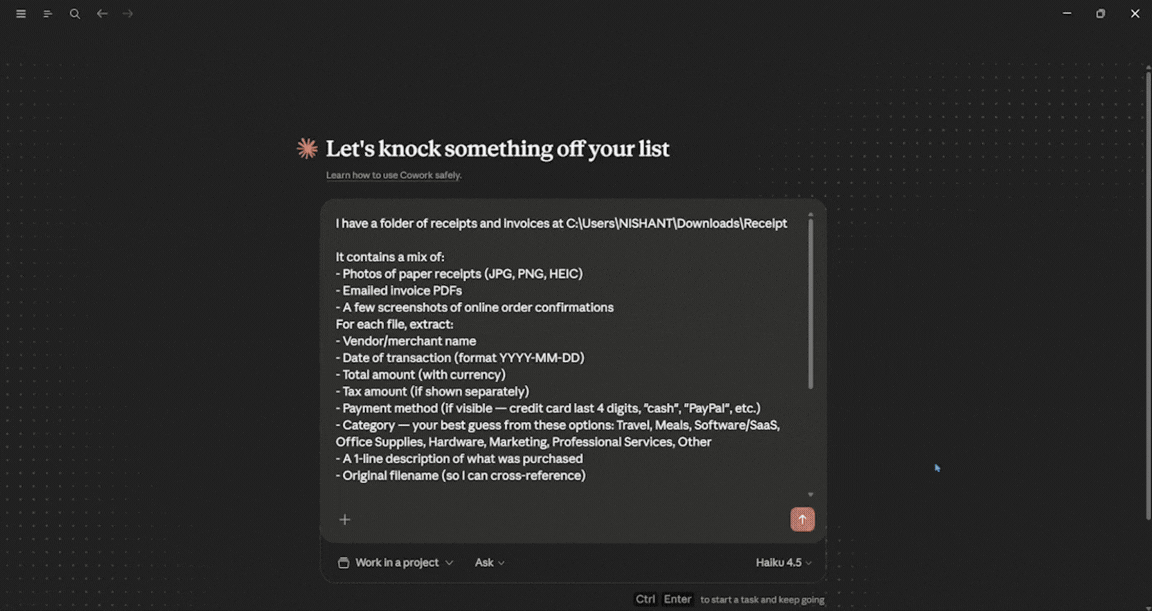Send the prompt with the arrow button
Screen dimensions: 1152x611
click(802, 519)
